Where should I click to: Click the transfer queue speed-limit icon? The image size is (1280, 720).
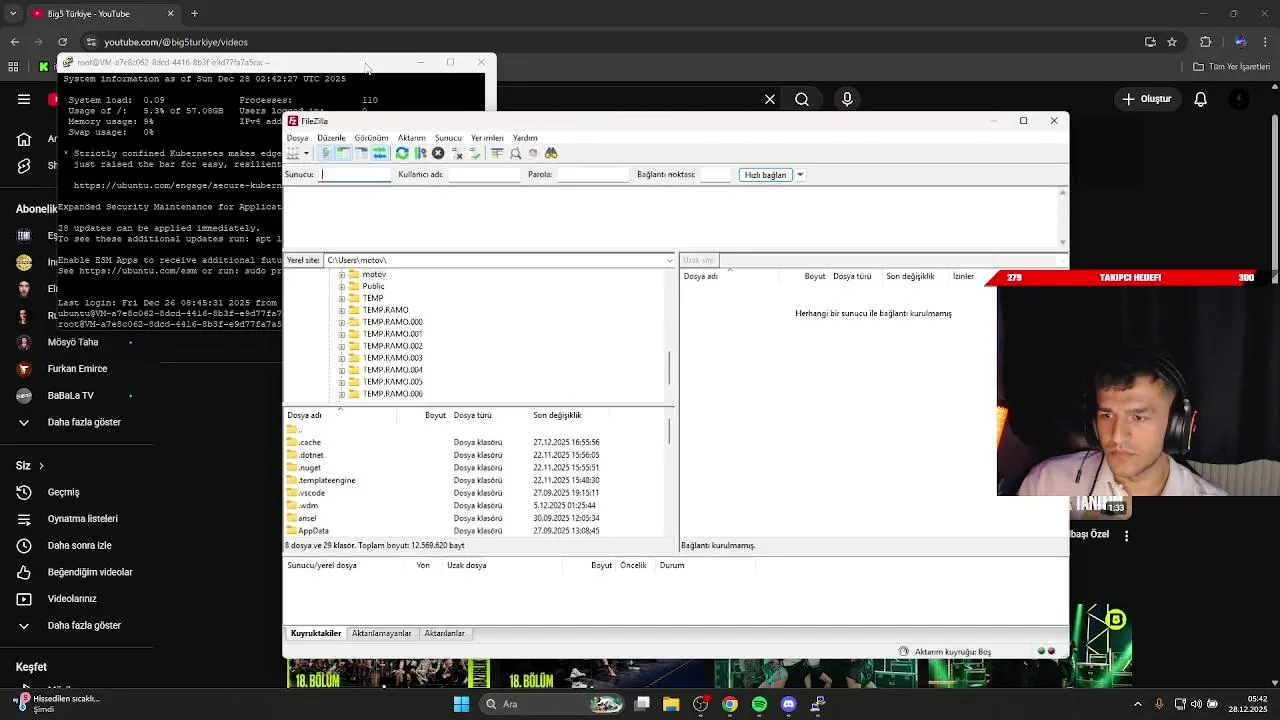click(x=904, y=652)
